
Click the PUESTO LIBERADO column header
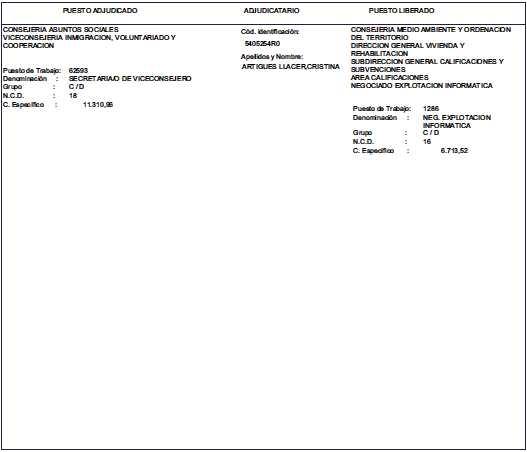(x=401, y=11)
